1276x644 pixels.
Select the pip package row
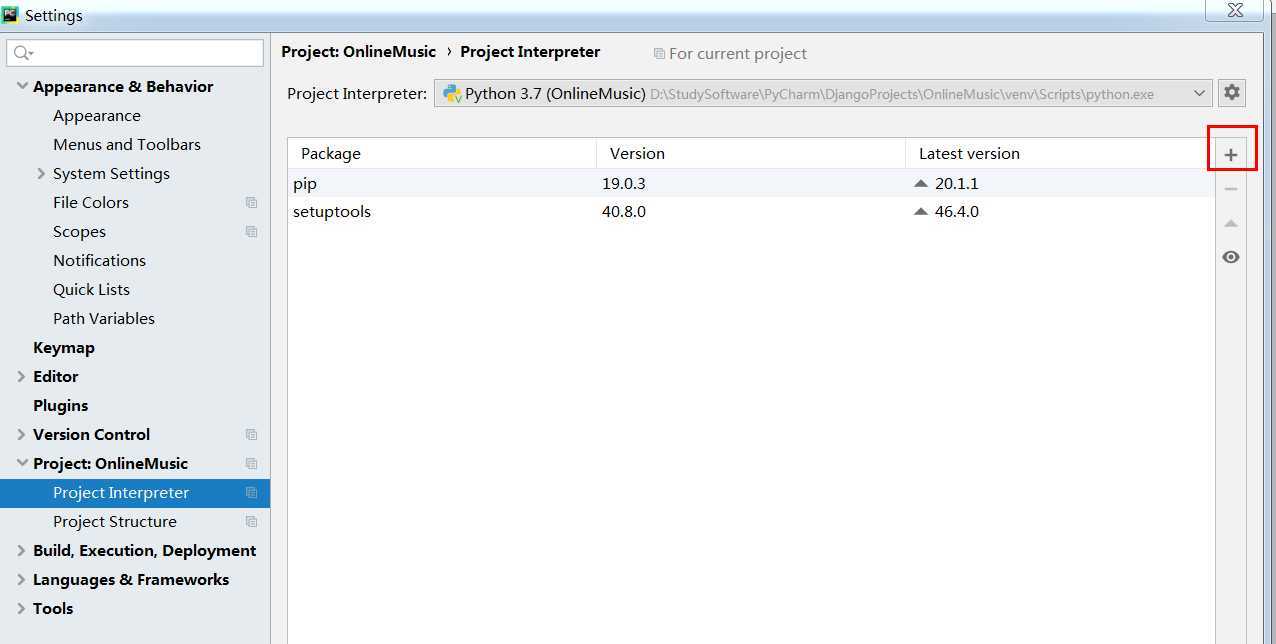750,183
